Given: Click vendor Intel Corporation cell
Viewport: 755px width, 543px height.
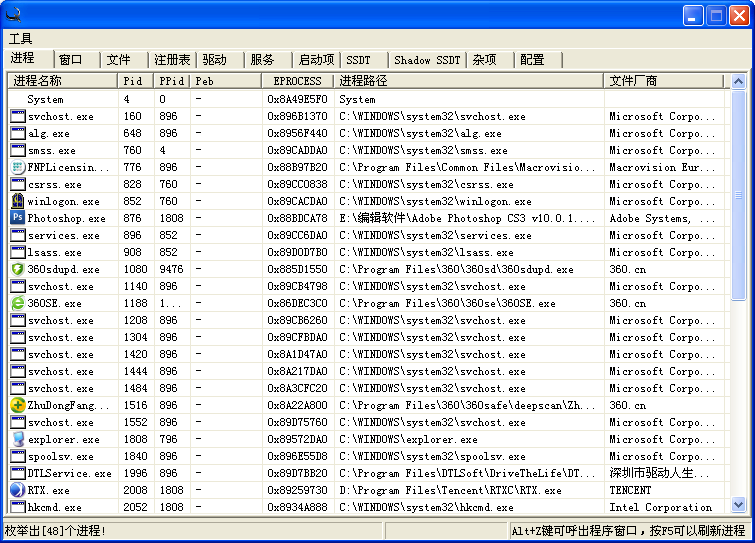Looking at the screenshot, I should point(660,507).
